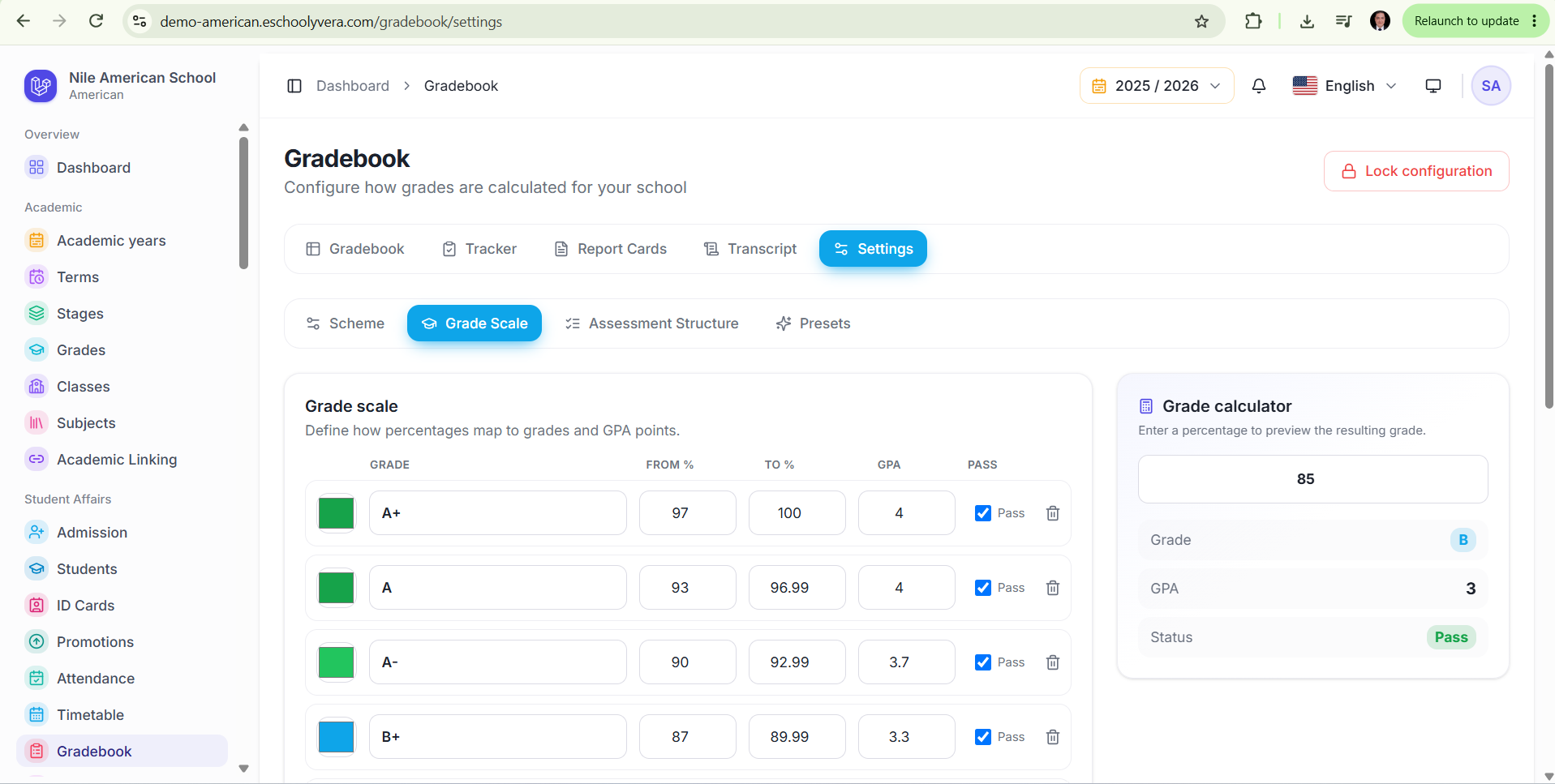Uncheck Pass for grade B+
1555x784 pixels.
(x=983, y=737)
